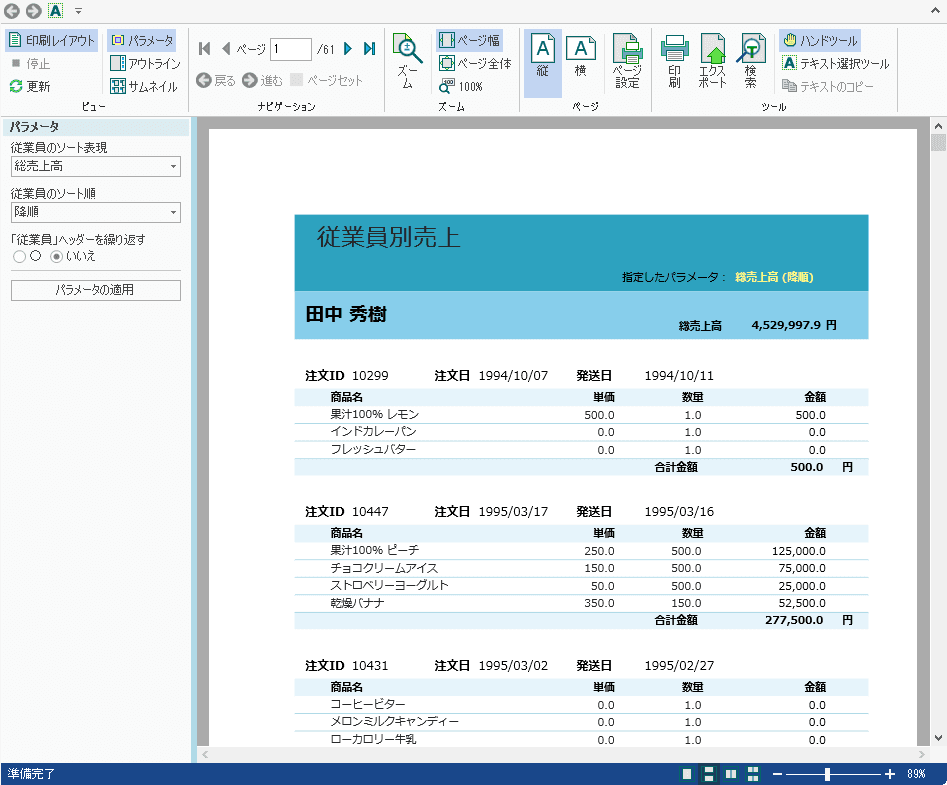Set zoom to 100%

tap(461, 86)
